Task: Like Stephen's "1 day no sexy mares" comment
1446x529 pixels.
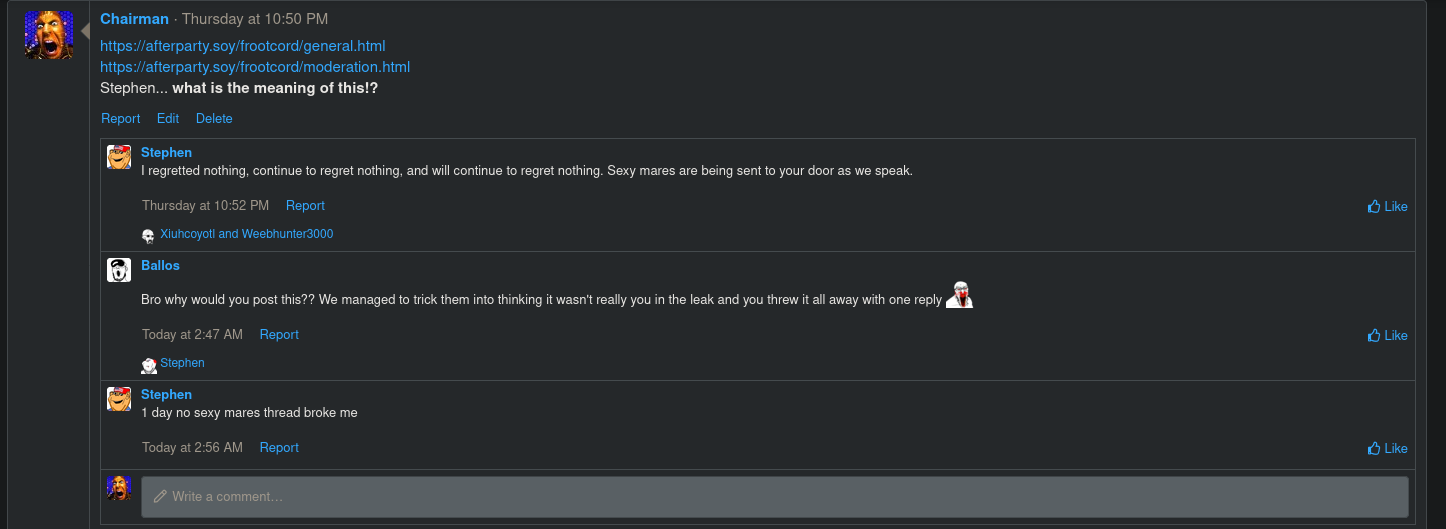Action: point(1387,448)
